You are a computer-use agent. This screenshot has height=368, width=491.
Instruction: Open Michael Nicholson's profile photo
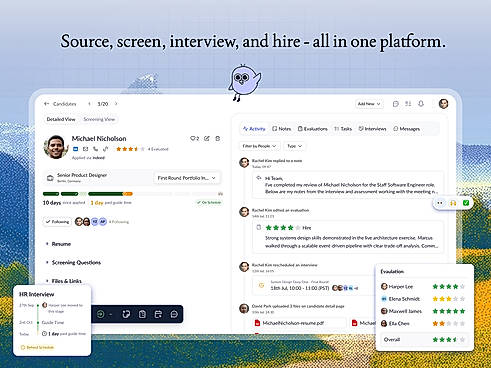tap(55, 147)
